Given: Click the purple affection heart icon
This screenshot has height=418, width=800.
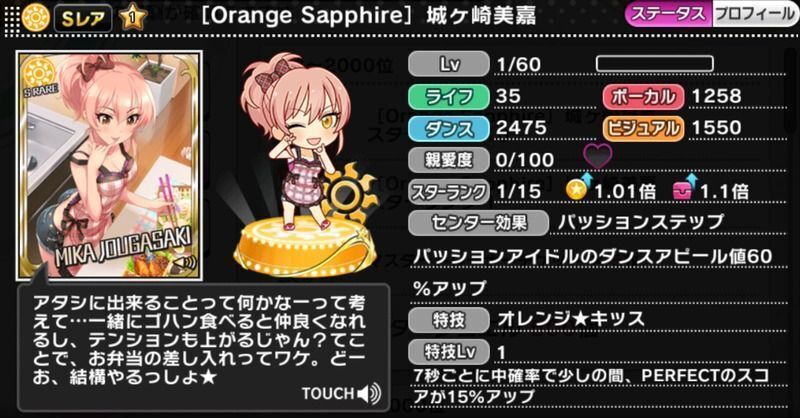Looking at the screenshot, I should pyautogui.click(x=597, y=156).
